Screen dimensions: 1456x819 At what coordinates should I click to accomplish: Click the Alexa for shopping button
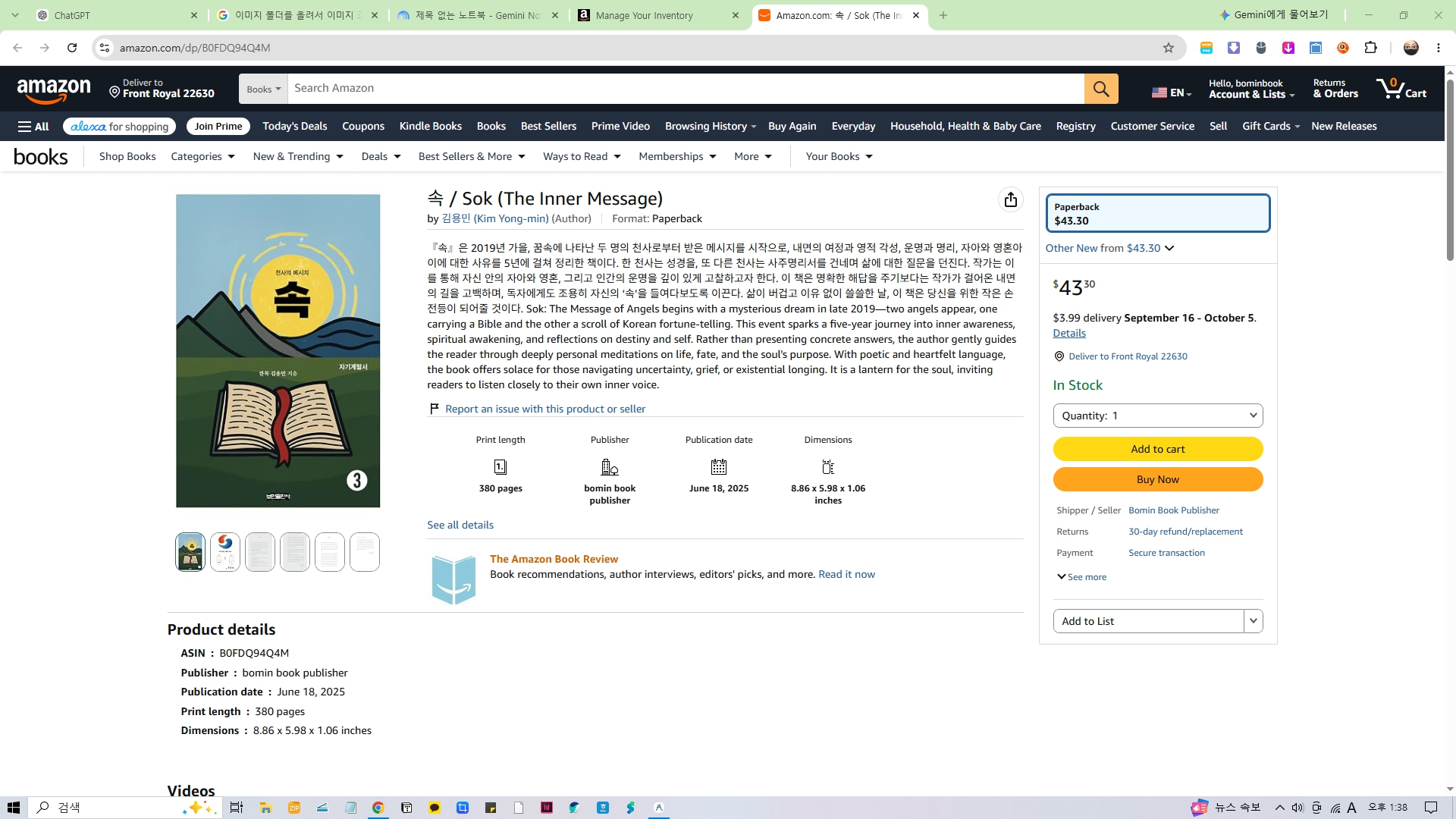point(120,127)
